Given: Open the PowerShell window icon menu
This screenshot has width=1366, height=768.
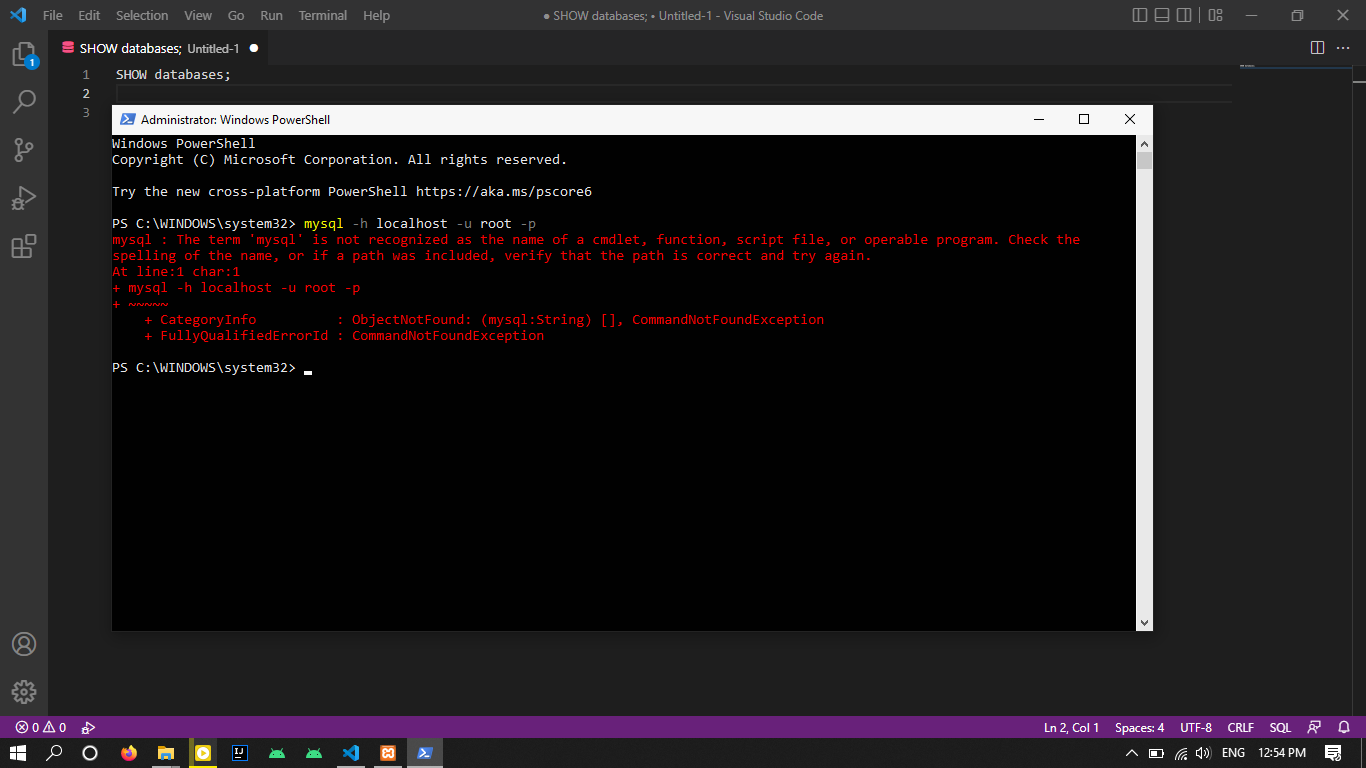Looking at the screenshot, I should [x=128, y=119].
